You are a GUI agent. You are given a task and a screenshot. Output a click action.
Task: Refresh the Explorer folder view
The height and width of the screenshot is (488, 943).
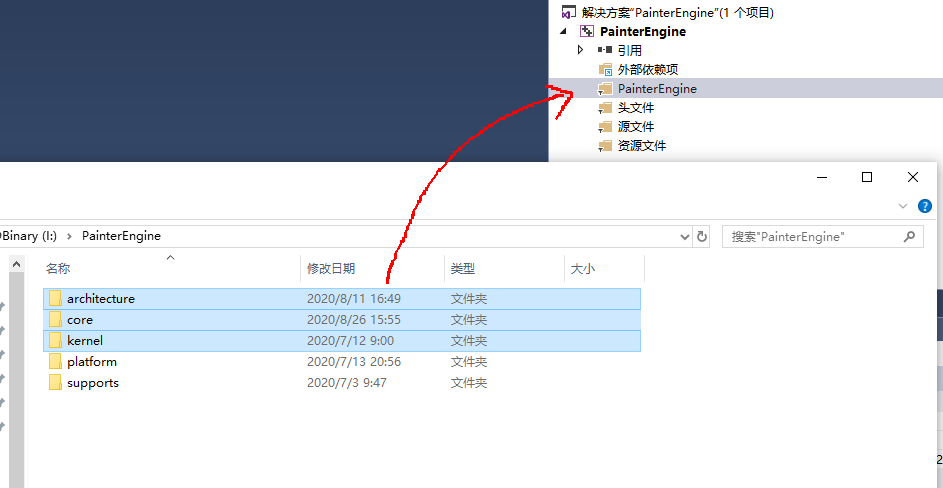tap(701, 236)
